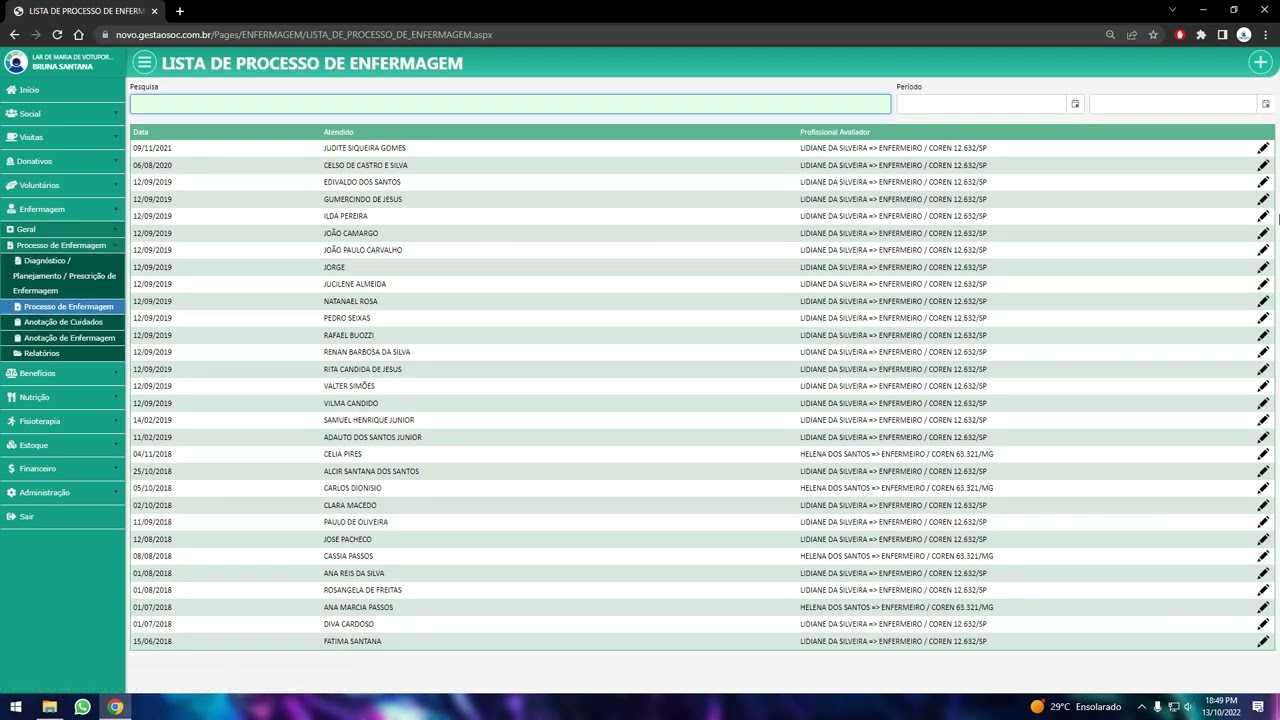This screenshot has width=1280, height=720.
Task: Expand the Financeiro sidebar menu
Action: tap(38, 469)
